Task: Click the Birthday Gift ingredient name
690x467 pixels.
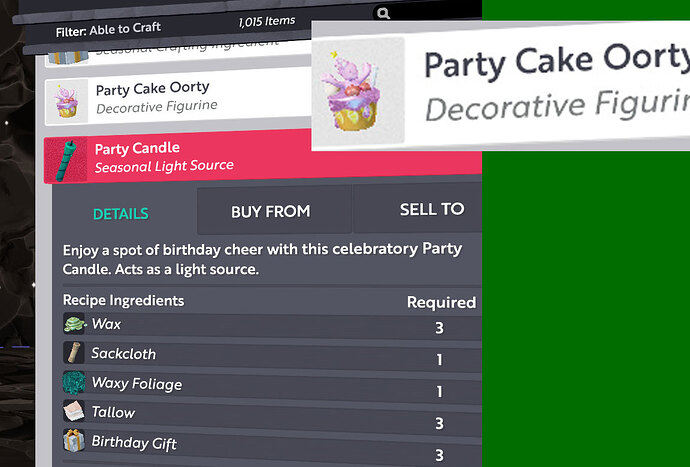Action: click(134, 442)
